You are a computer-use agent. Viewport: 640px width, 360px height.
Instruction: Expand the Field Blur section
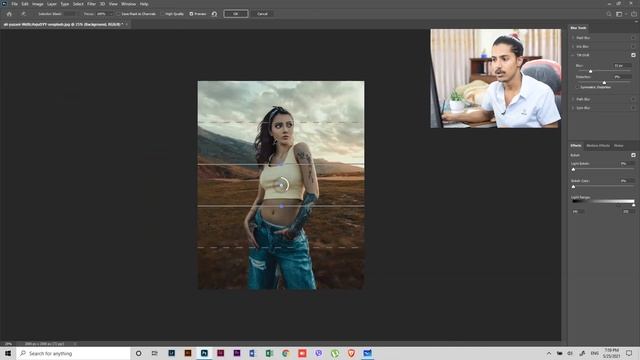pyautogui.click(x=573, y=38)
